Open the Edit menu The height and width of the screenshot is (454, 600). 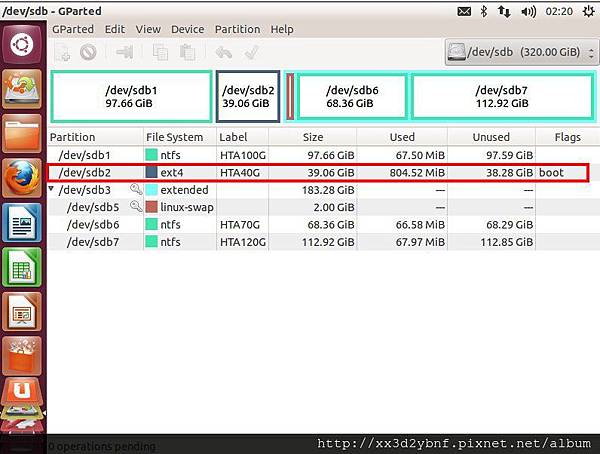click(x=115, y=29)
